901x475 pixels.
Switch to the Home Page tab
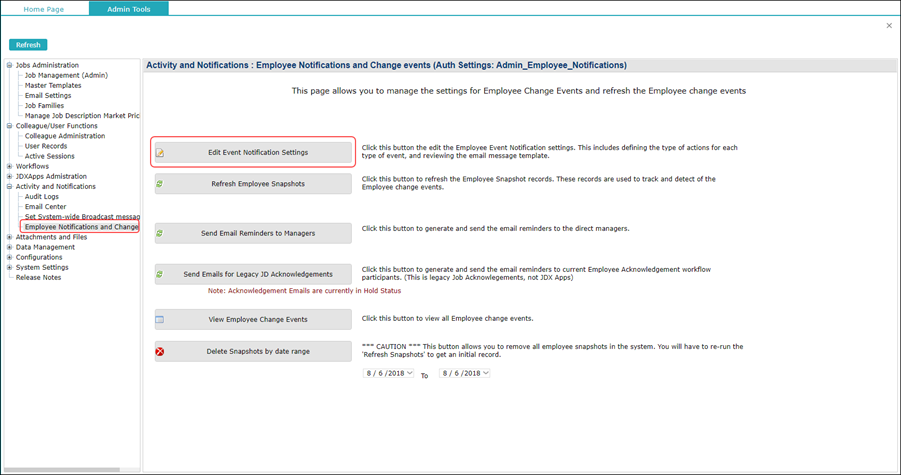(44, 9)
